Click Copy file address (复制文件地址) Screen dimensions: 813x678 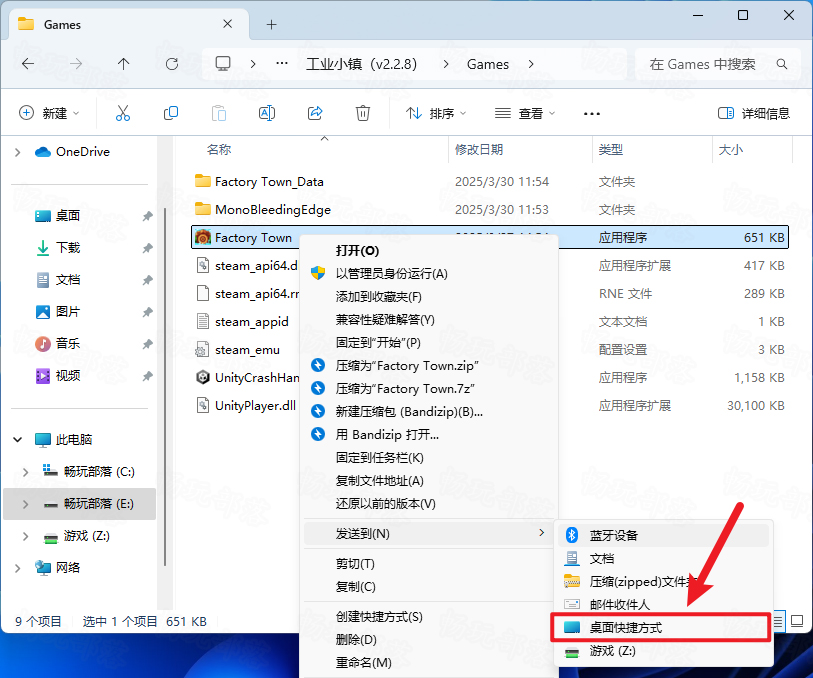point(430,481)
